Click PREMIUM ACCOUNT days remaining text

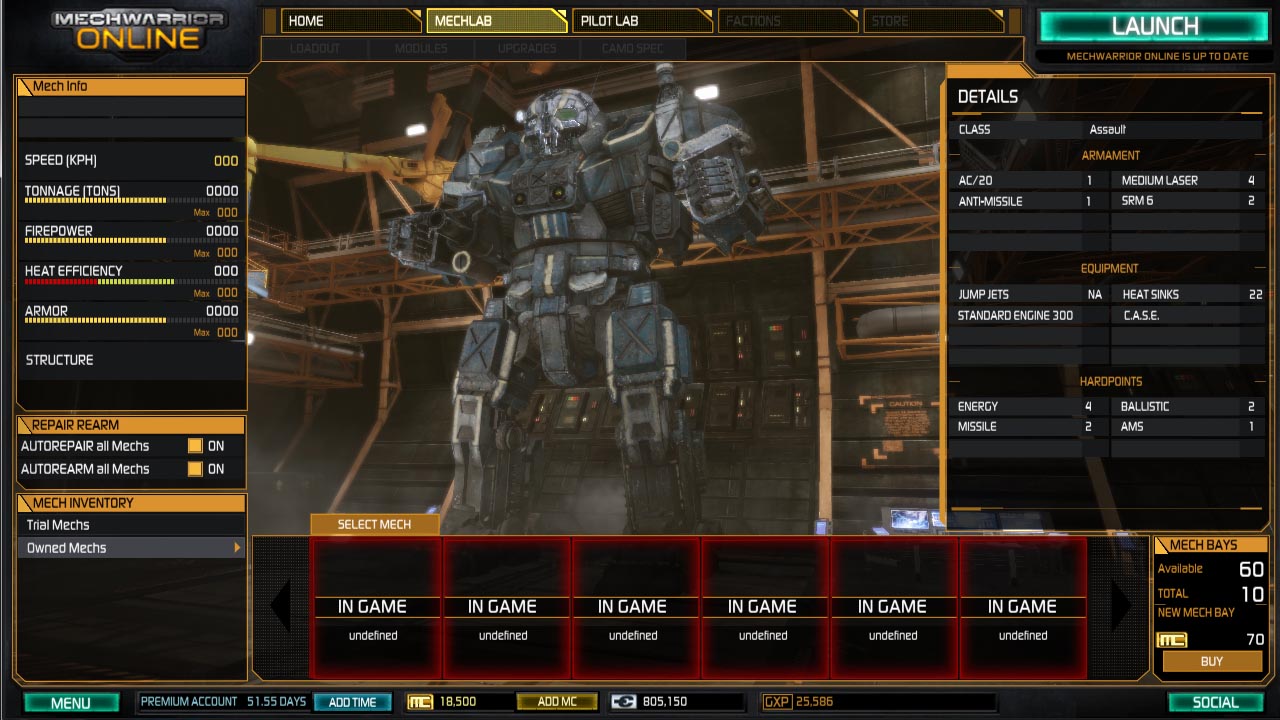point(277,702)
